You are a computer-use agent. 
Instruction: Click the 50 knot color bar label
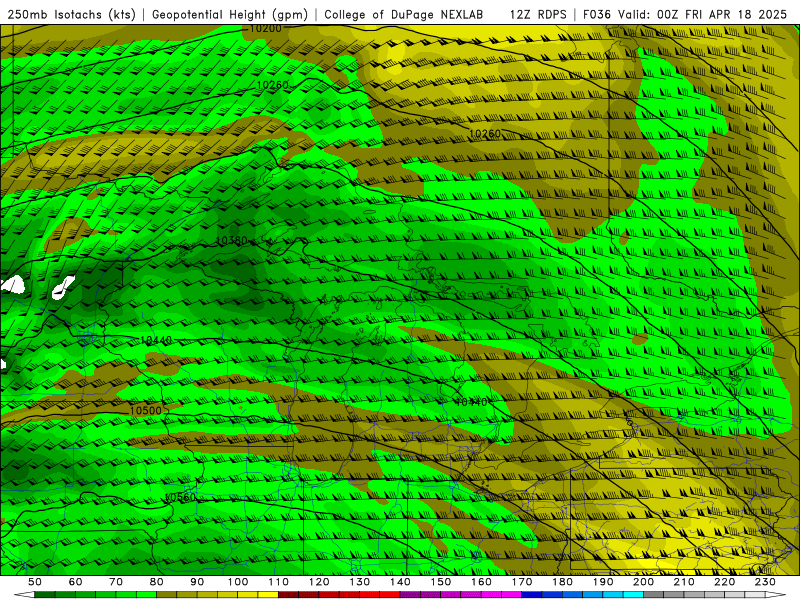coord(34,582)
